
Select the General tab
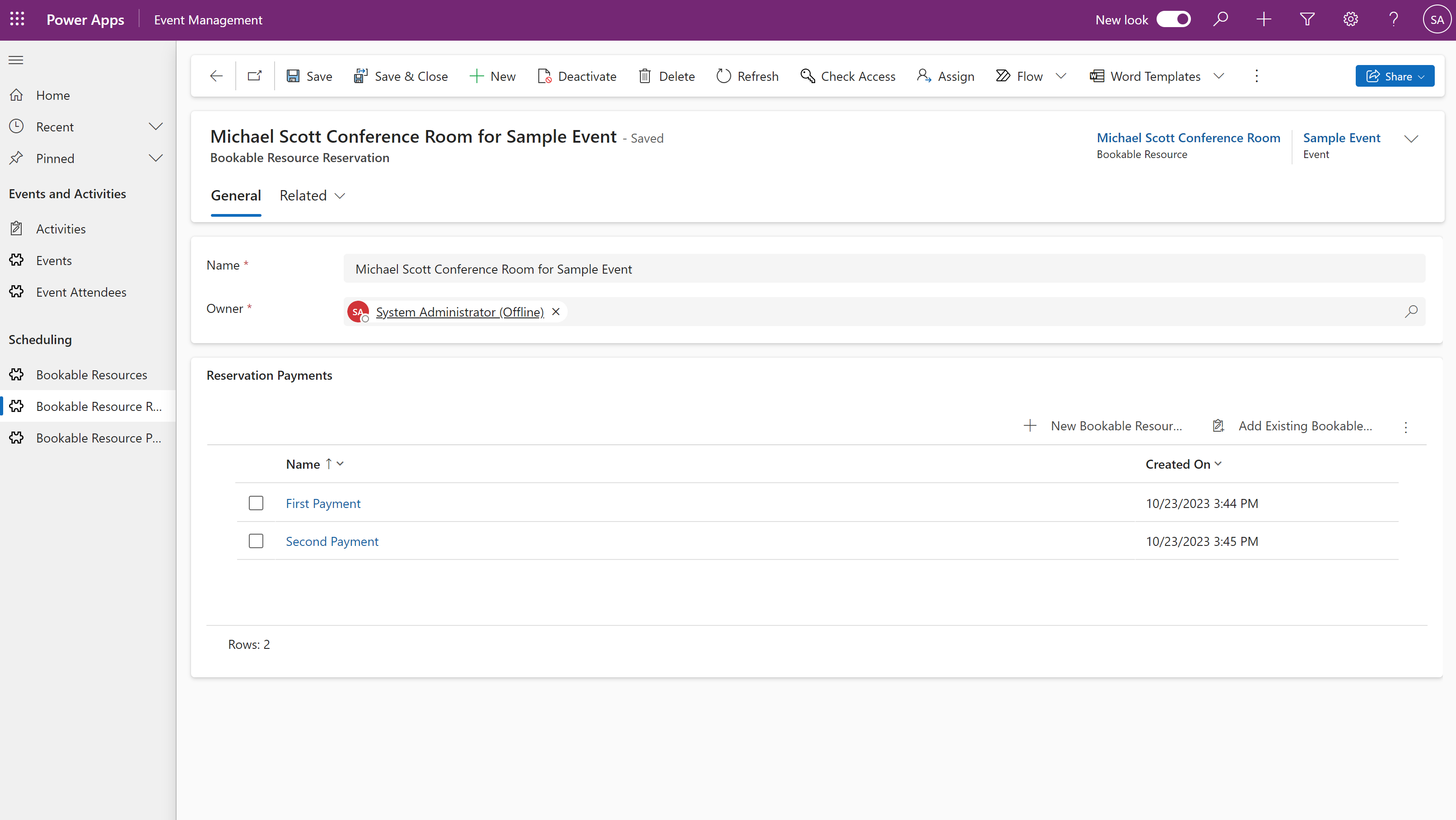(236, 196)
